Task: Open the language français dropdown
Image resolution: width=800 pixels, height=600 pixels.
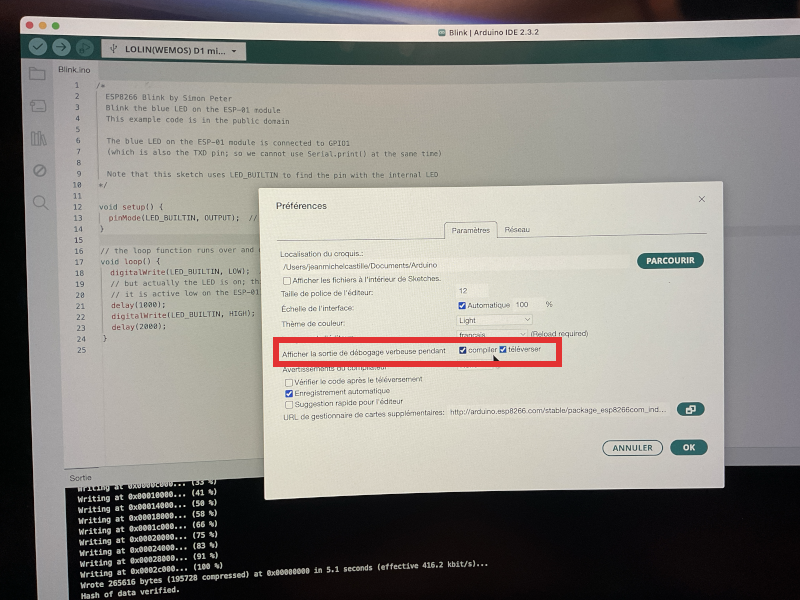Action: pos(491,334)
